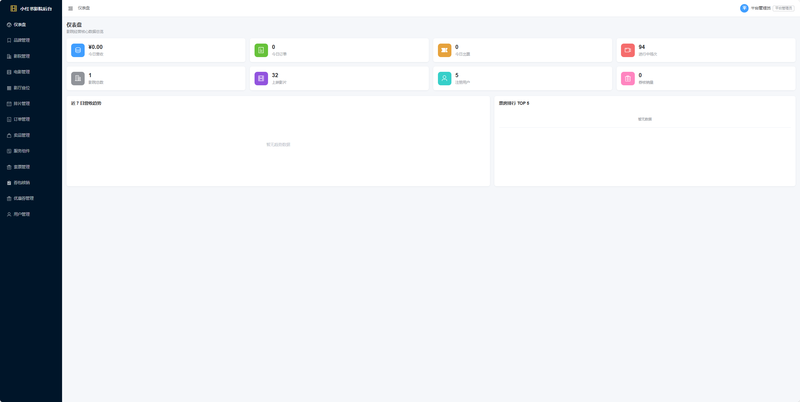This screenshot has width=800, height=402.
Task: Click the green orders icon card
Action: pos(261,50)
